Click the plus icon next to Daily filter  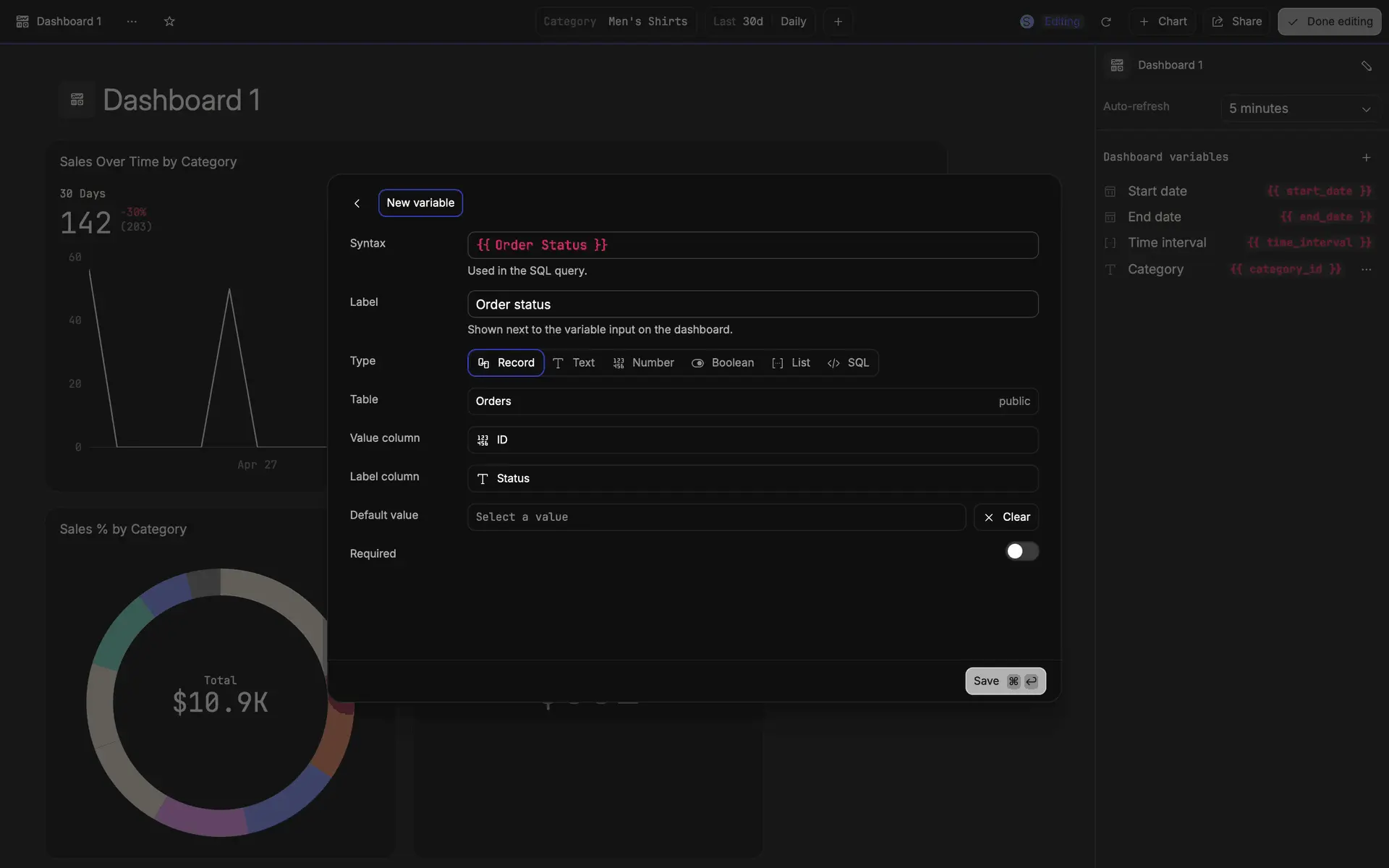pyautogui.click(x=838, y=22)
